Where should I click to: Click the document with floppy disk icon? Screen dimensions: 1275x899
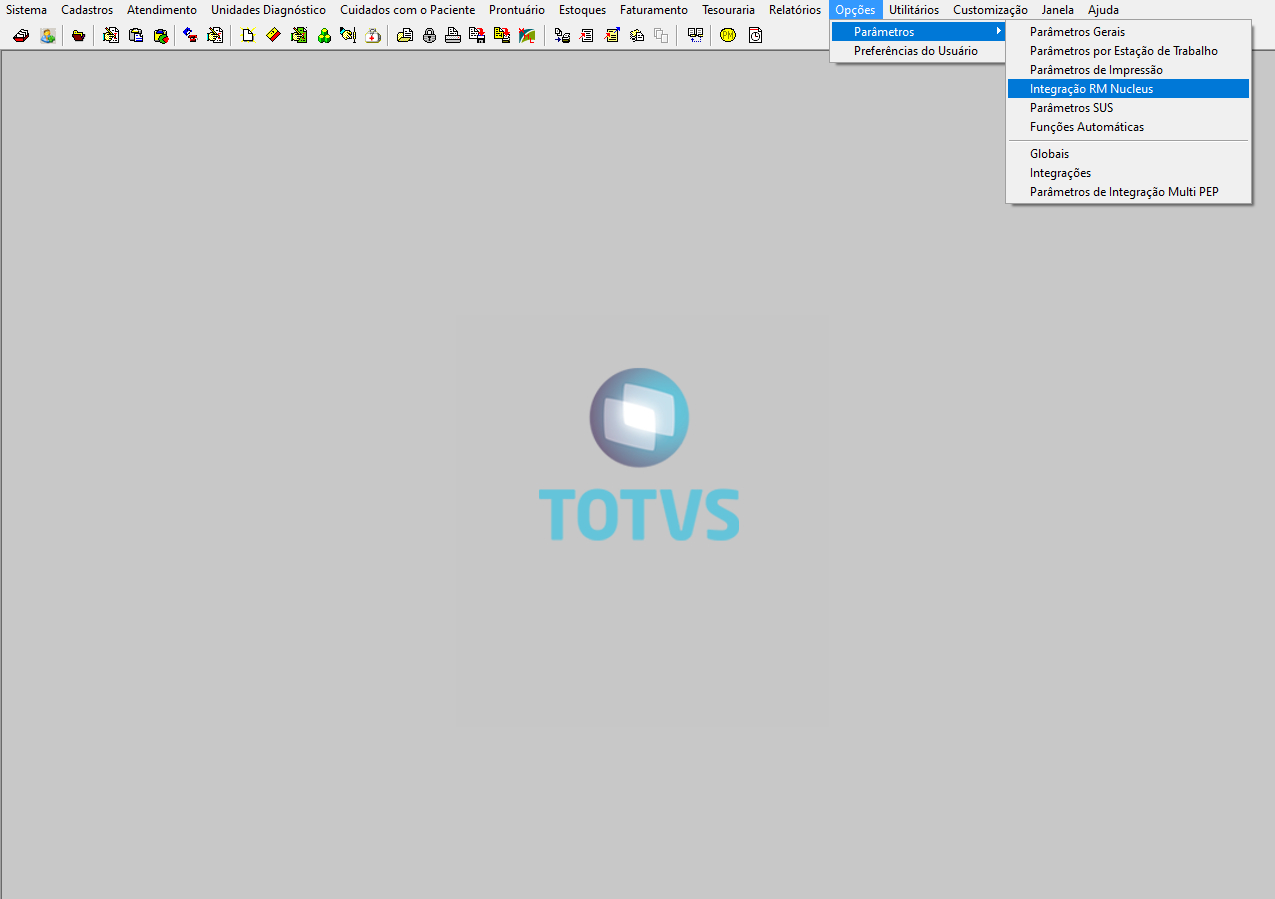(477, 35)
